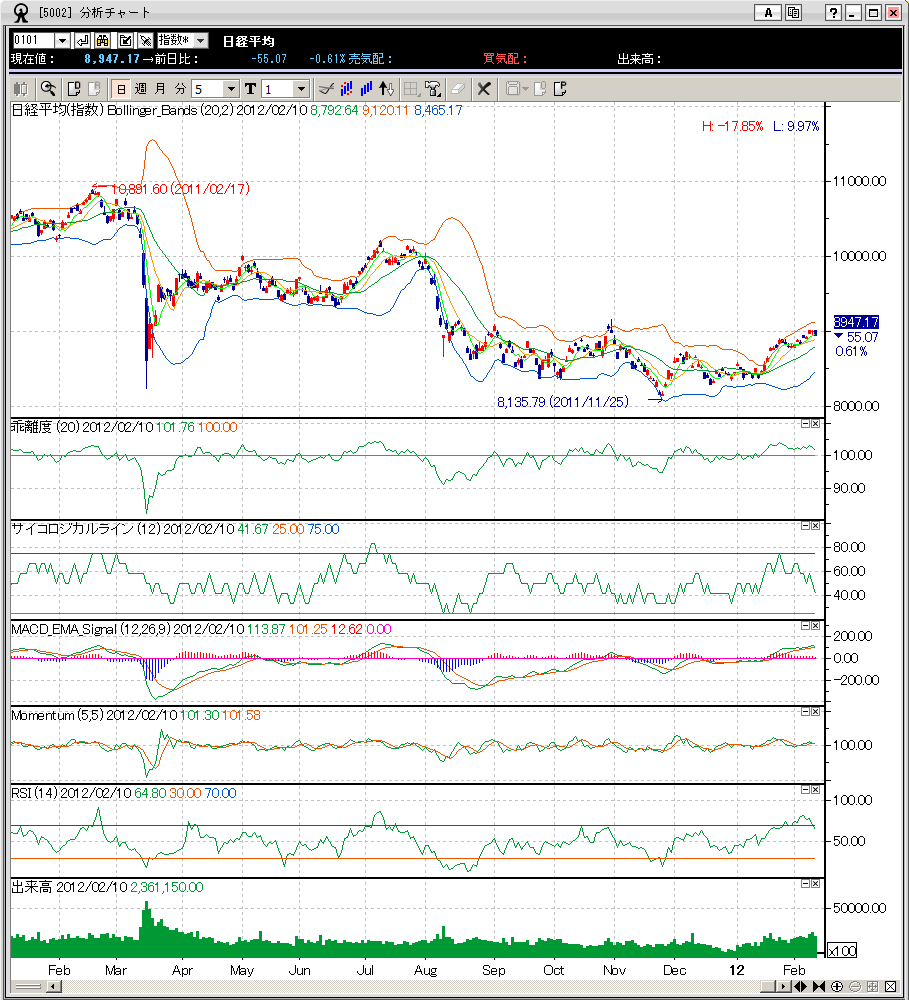The image size is (909, 1000).
Task: Click the horizontal scrollbar left arrow
Action: tap(53, 987)
